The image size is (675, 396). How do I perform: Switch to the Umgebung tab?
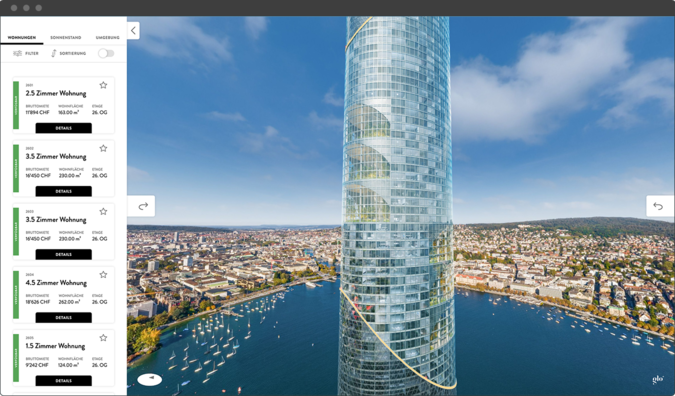tap(108, 37)
